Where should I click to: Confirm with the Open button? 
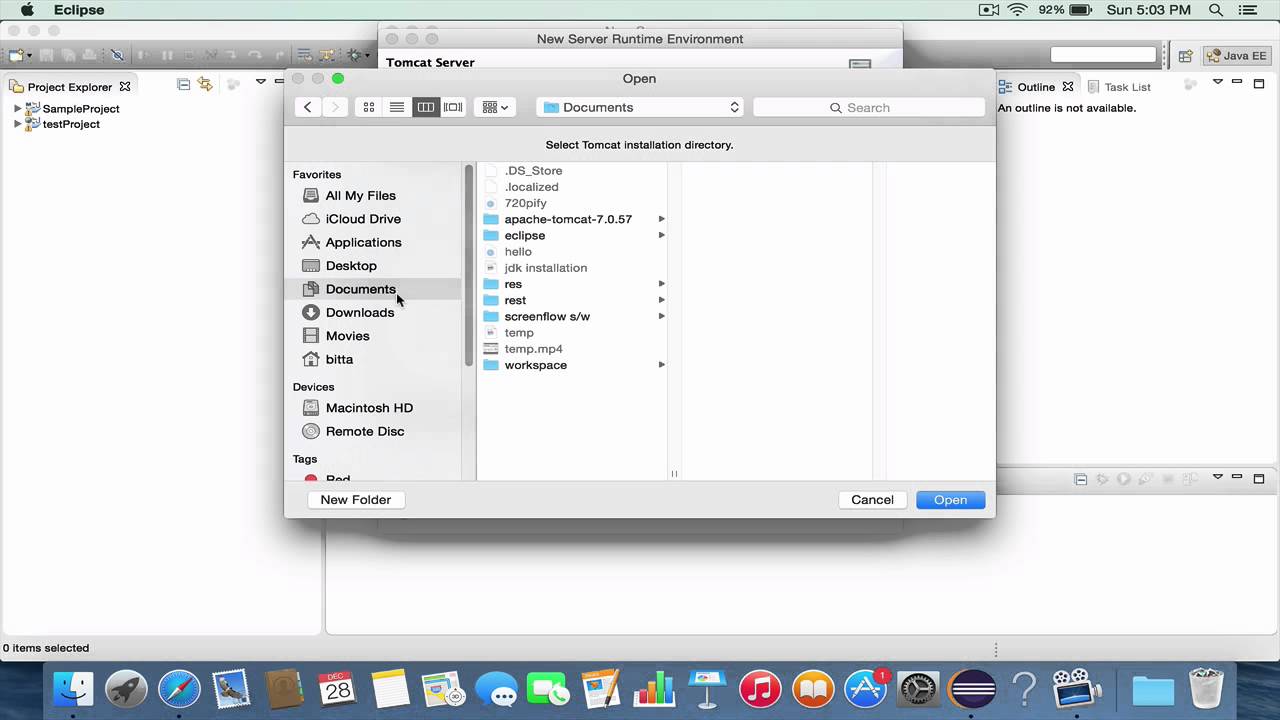click(950, 500)
